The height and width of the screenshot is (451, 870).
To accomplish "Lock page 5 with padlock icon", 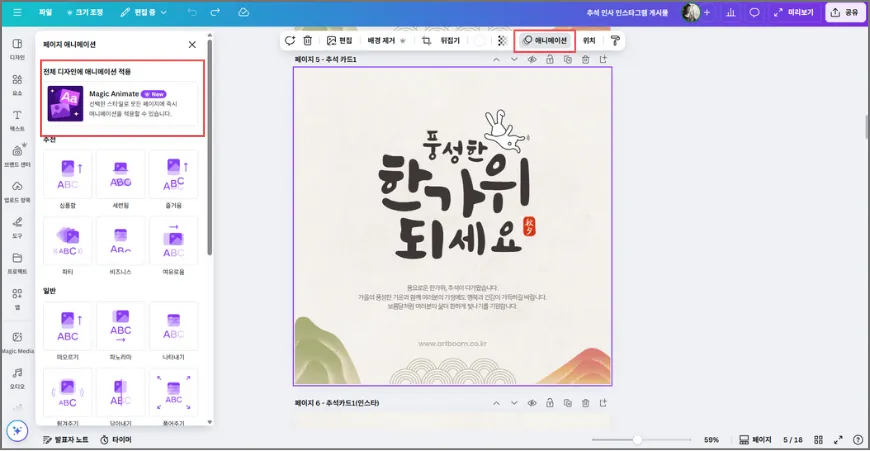I will [549, 59].
